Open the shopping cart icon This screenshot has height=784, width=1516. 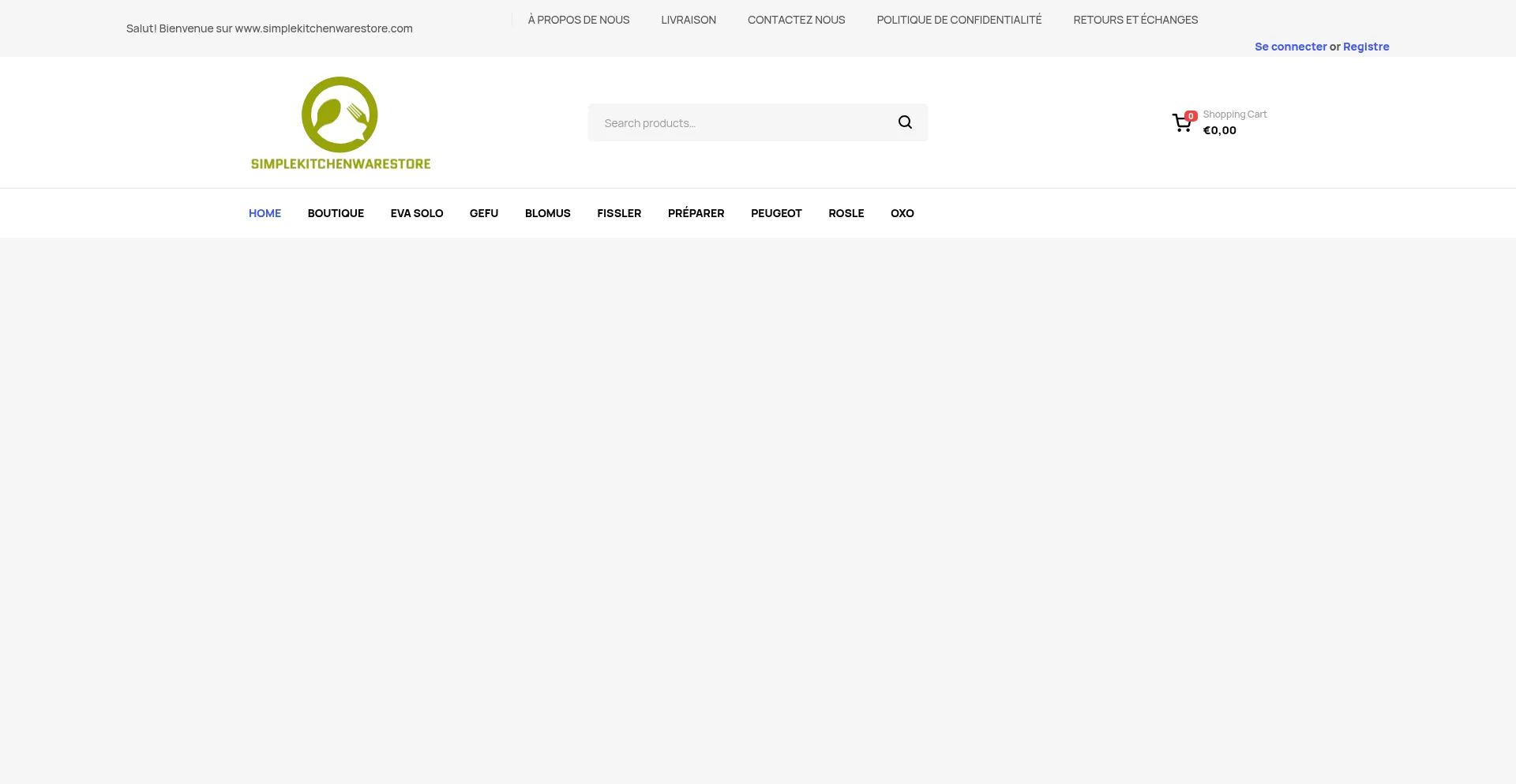coord(1182,123)
